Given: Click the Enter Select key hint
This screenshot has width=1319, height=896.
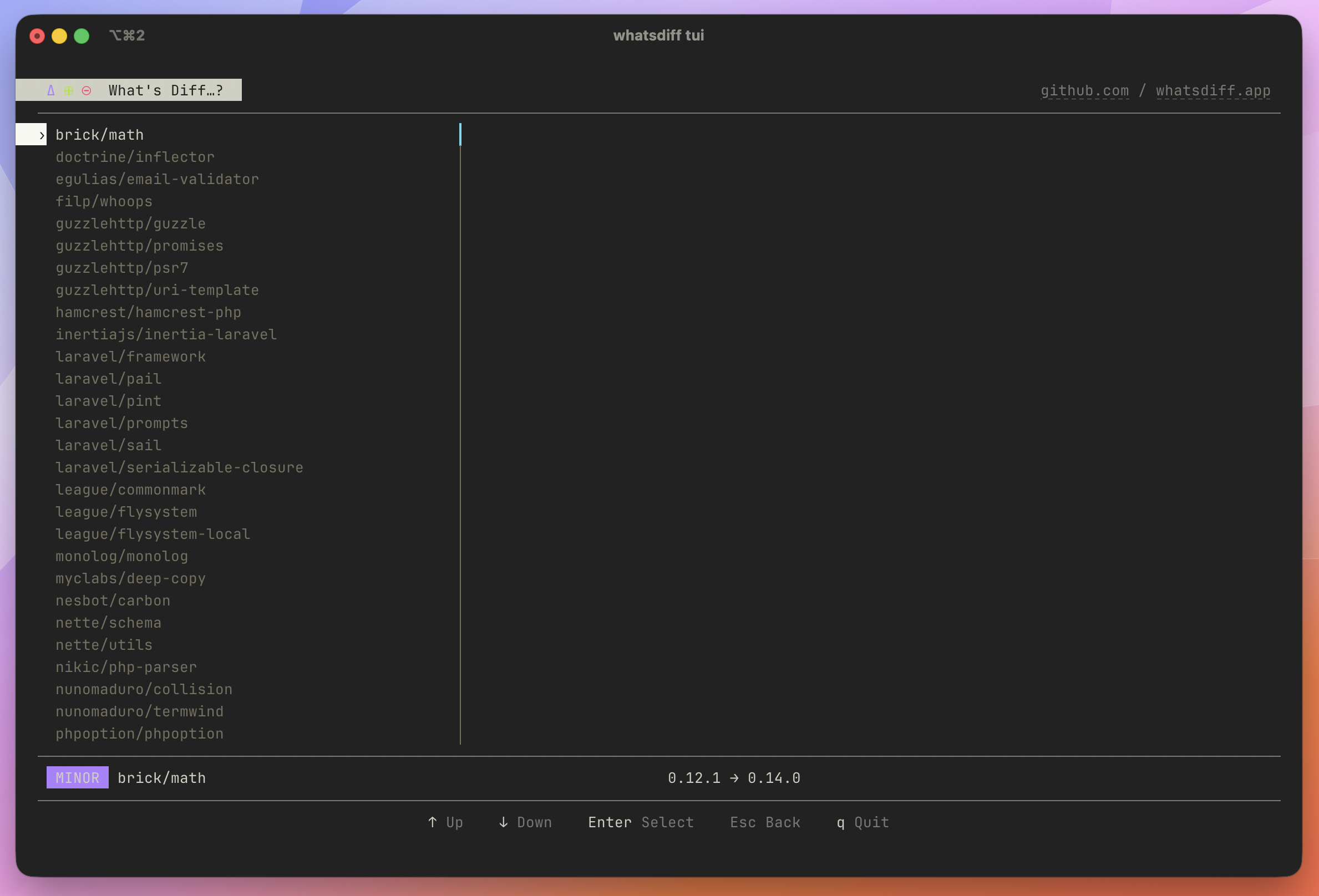Looking at the screenshot, I should pos(640,822).
